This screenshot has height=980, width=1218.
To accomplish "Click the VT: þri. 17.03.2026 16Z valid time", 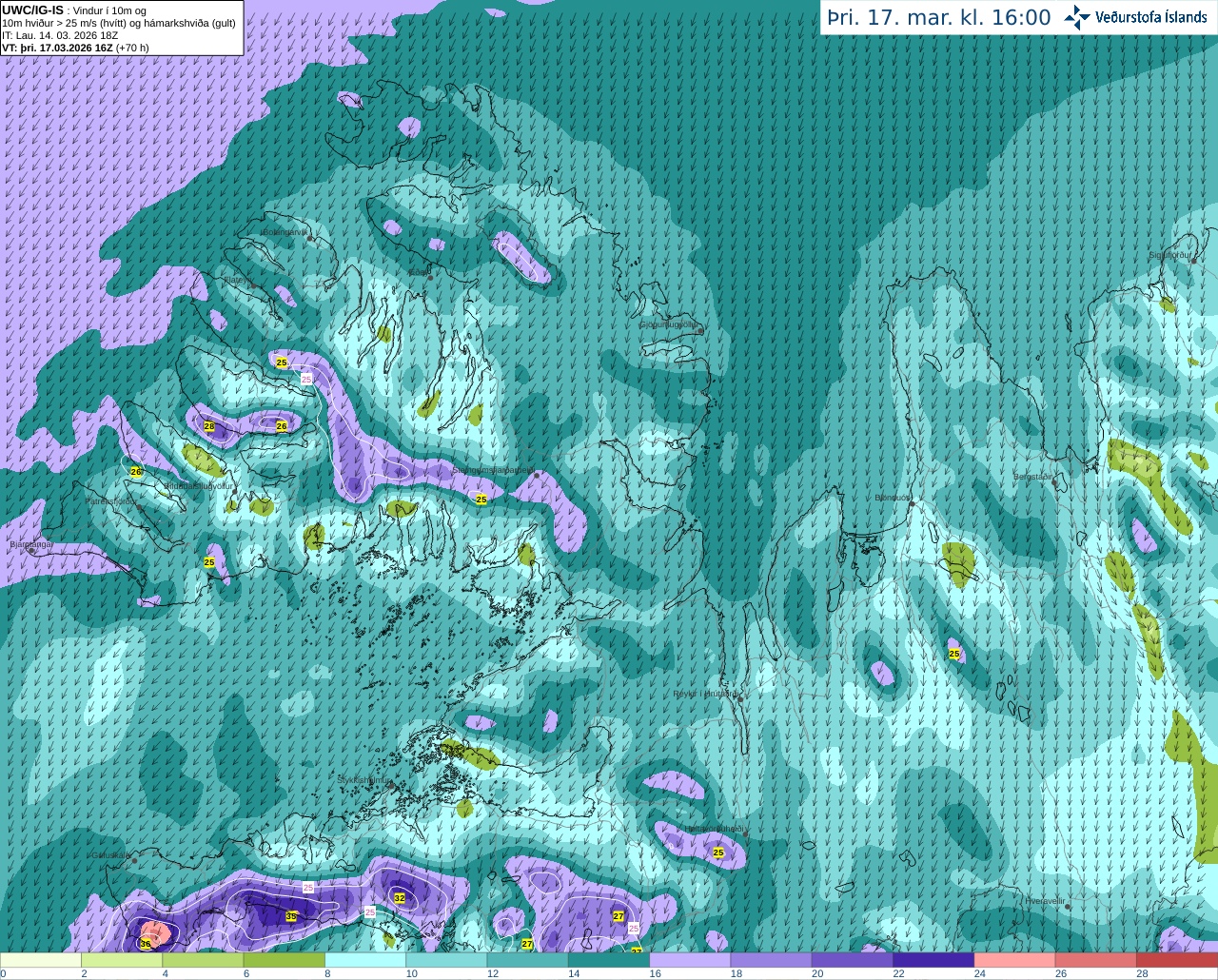I will [x=57, y=48].
